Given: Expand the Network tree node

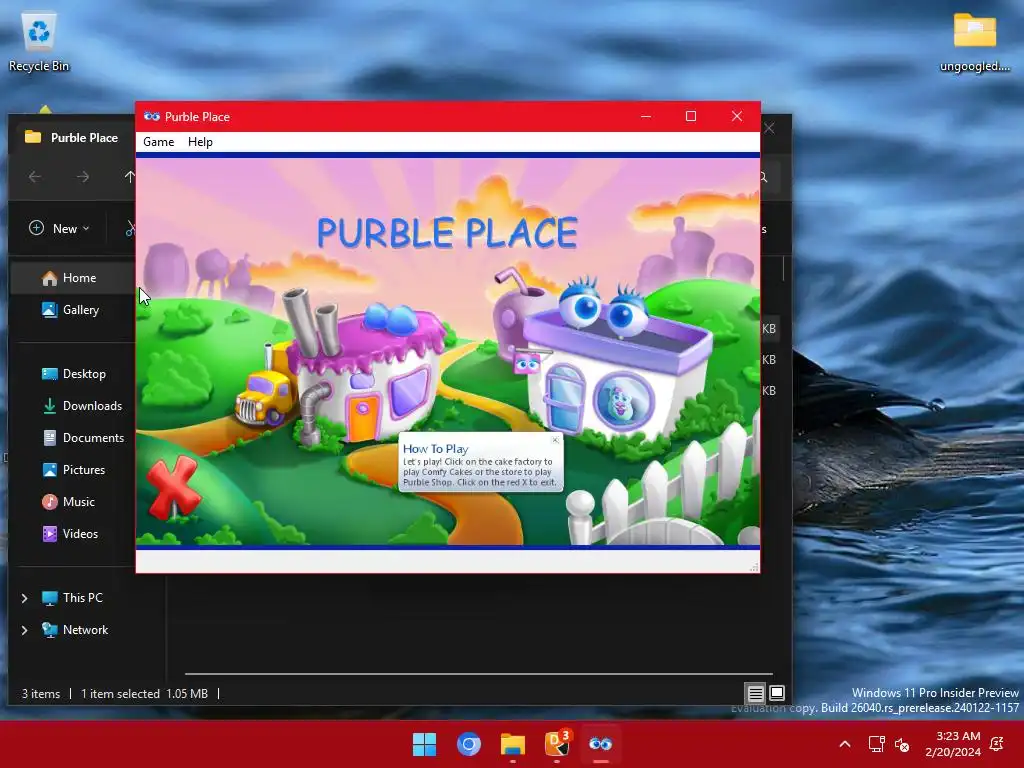Looking at the screenshot, I should (24, 630).
